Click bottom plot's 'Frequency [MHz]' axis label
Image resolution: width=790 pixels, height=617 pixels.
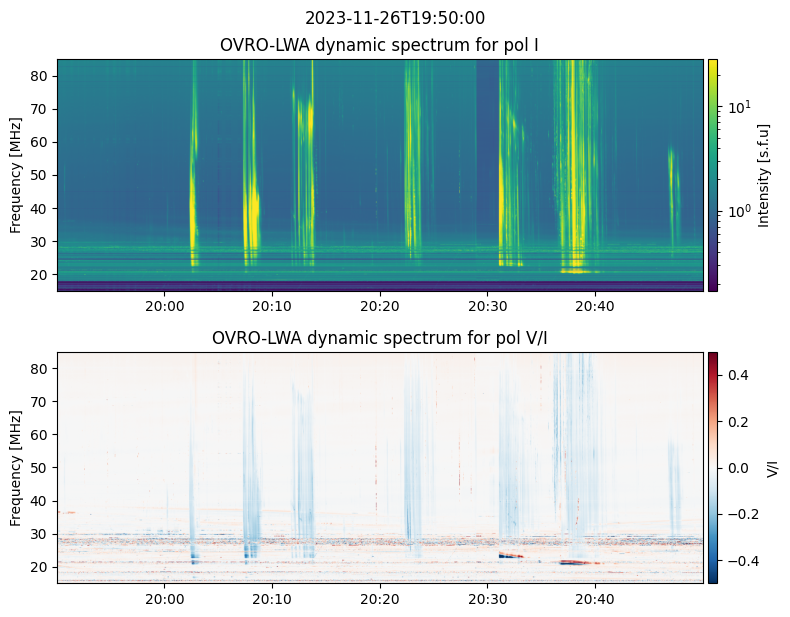[x=16, y=468]
